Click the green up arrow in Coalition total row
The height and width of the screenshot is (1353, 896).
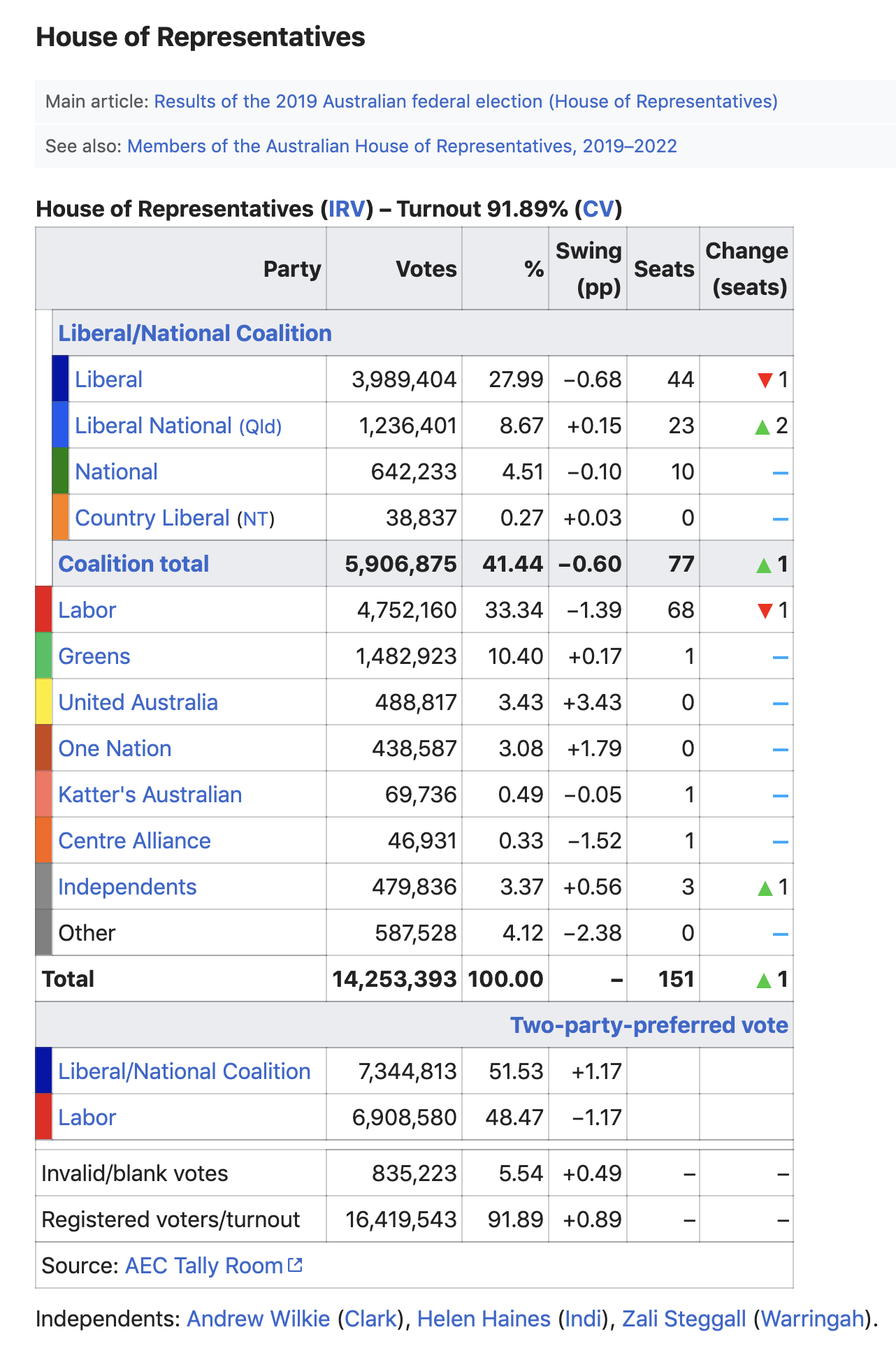pyautogui.click(x=764, y=565)
